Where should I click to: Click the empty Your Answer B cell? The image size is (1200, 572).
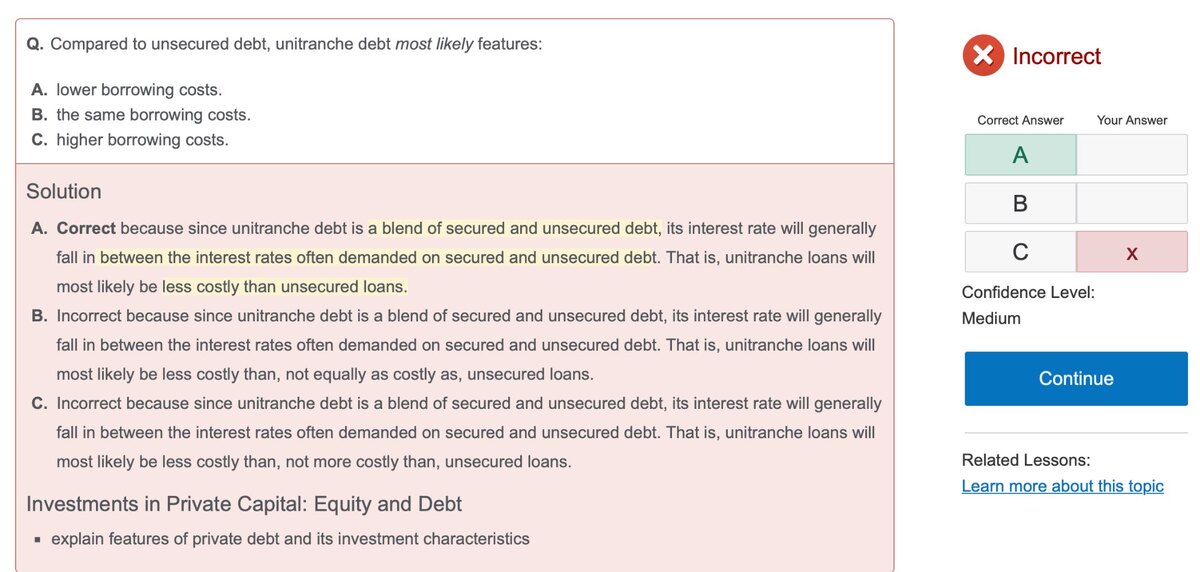(1132, 203)
